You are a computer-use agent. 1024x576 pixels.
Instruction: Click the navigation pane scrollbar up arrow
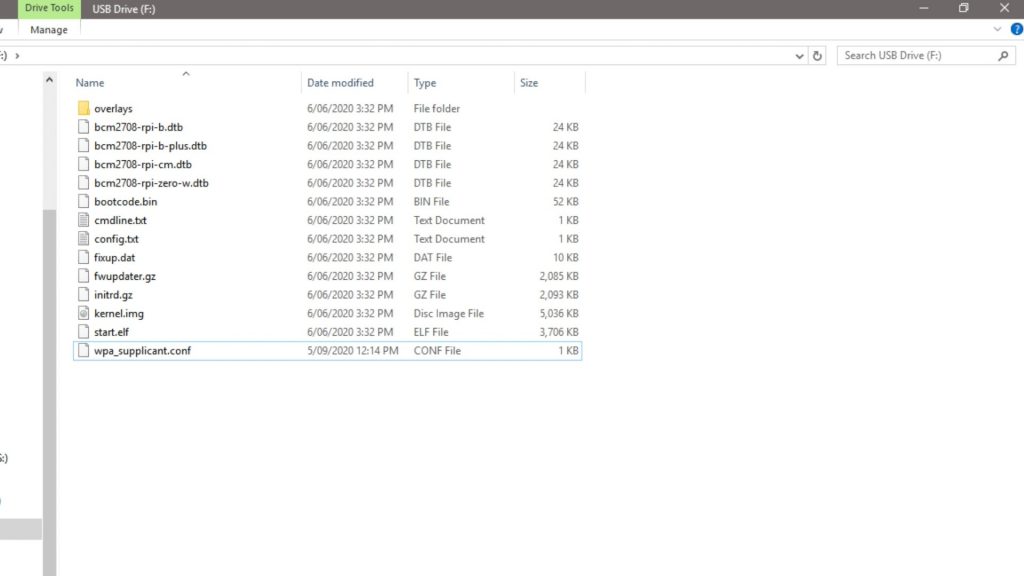pos(49,80)
